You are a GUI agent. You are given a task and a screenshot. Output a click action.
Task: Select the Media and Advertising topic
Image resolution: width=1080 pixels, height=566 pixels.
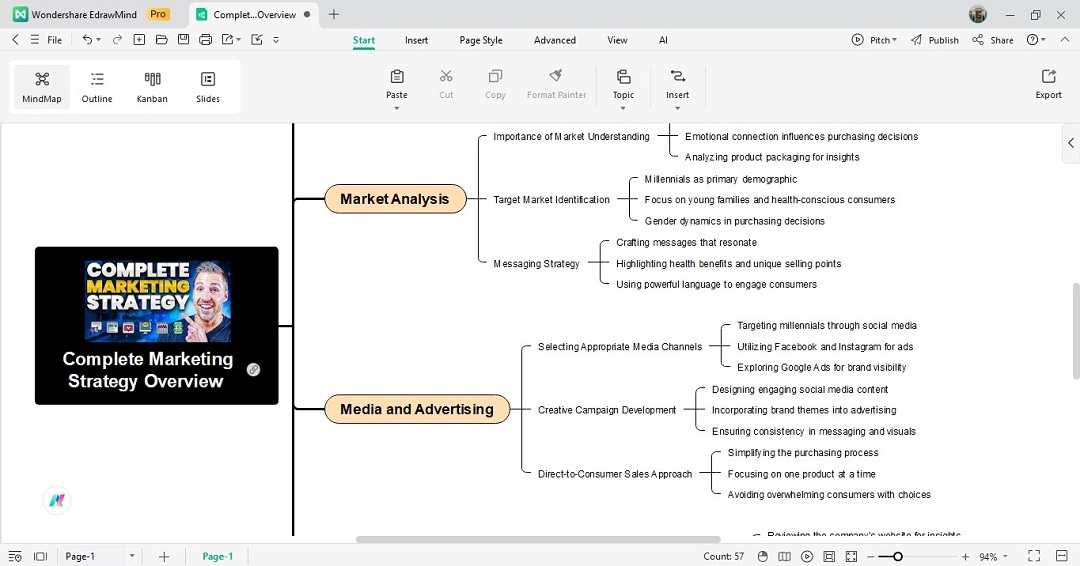pos(417,409)
